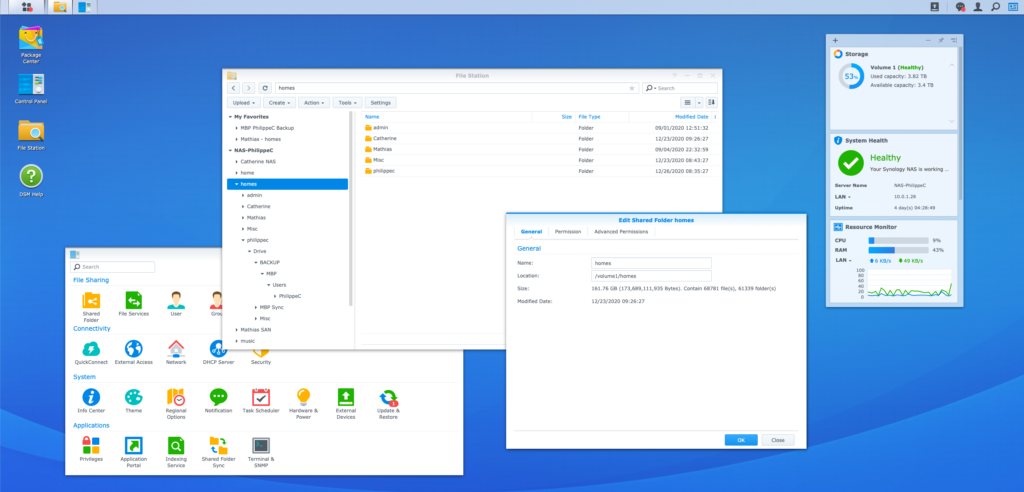
Task: Open the user options icon in top bar
Action: 978,7
